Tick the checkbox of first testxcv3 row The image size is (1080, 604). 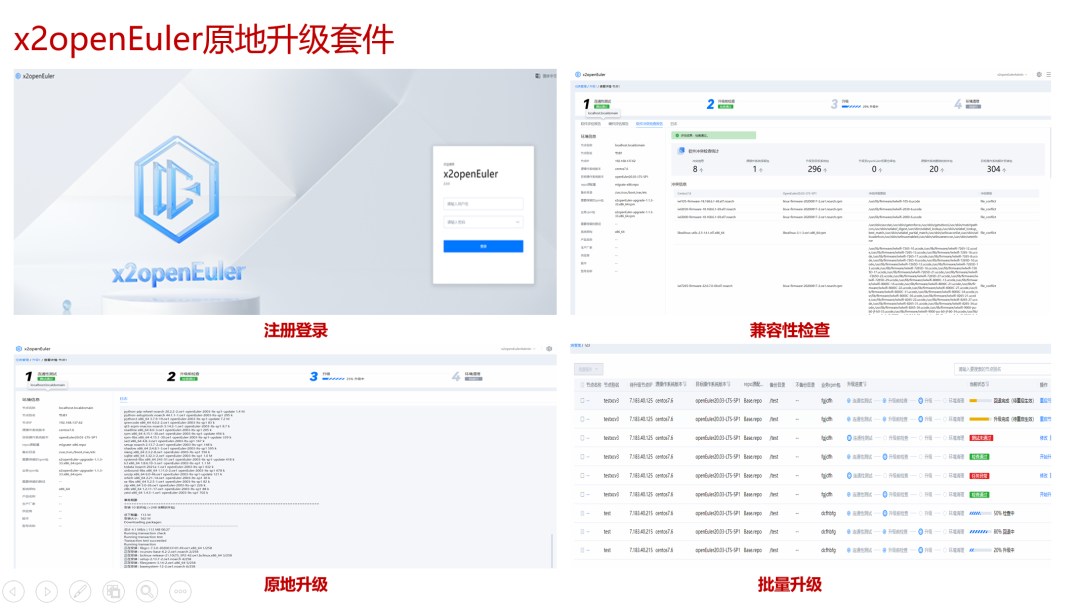(581, 401)
